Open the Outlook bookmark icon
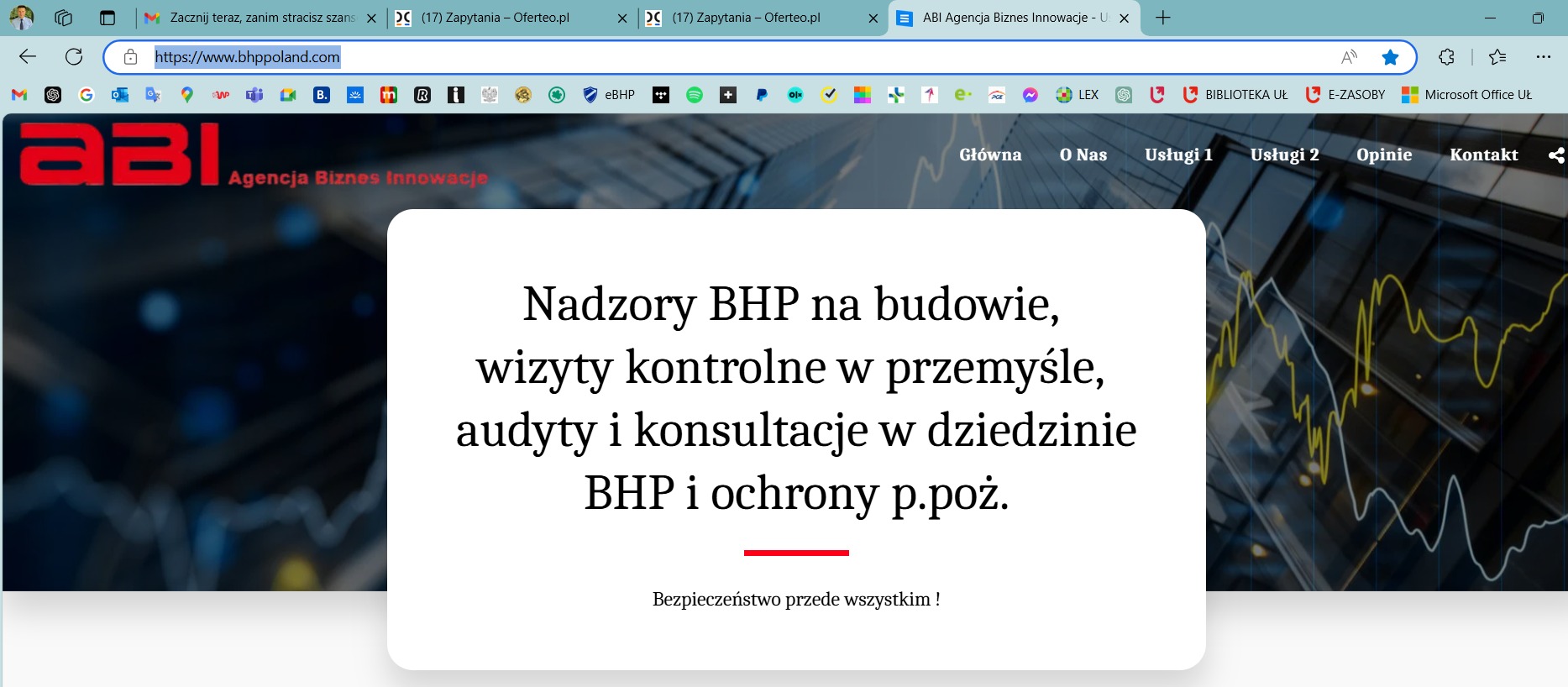Image resolution: width=1568 pixels, height=687 pixels. click(x=120, y=95)
